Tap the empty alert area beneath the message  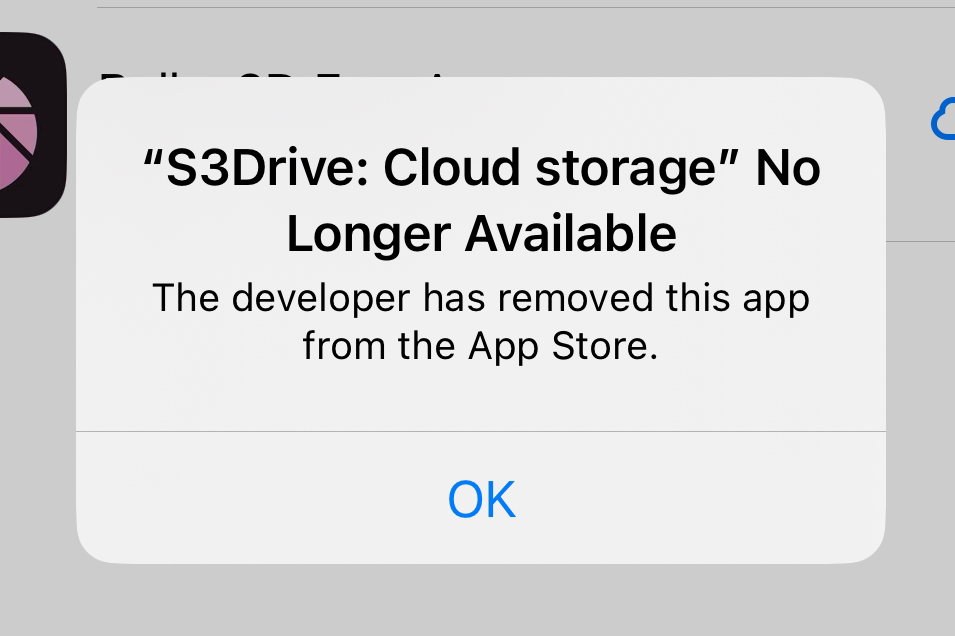coord(481,399)
